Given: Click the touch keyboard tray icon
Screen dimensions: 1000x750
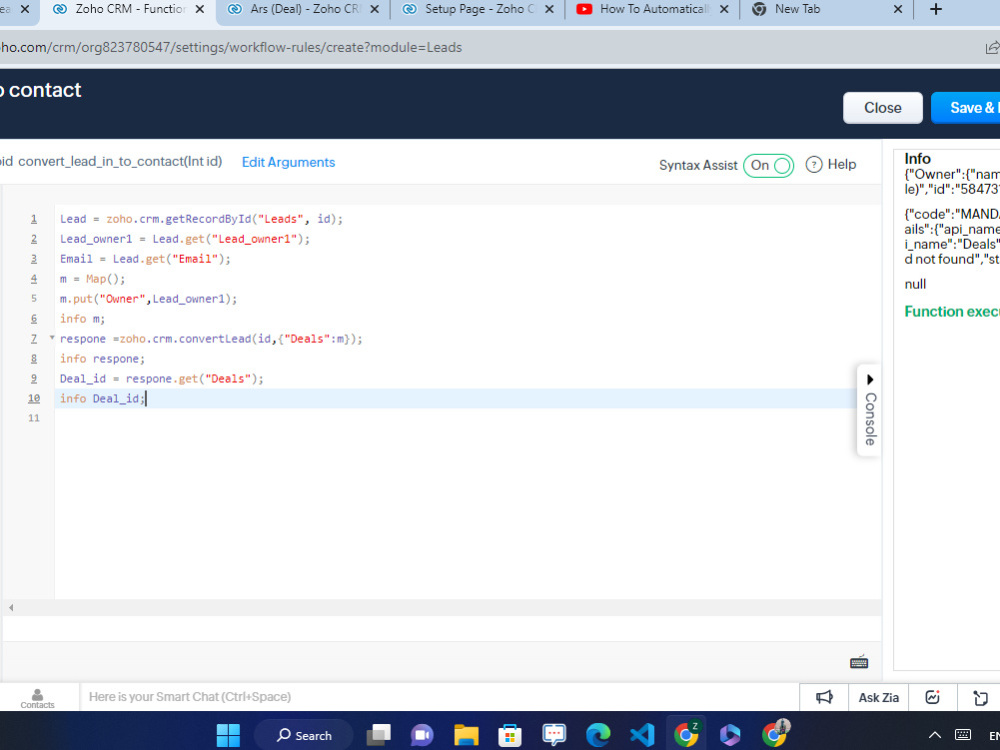Looking at the screenshot, I should [x=963, y=735].
